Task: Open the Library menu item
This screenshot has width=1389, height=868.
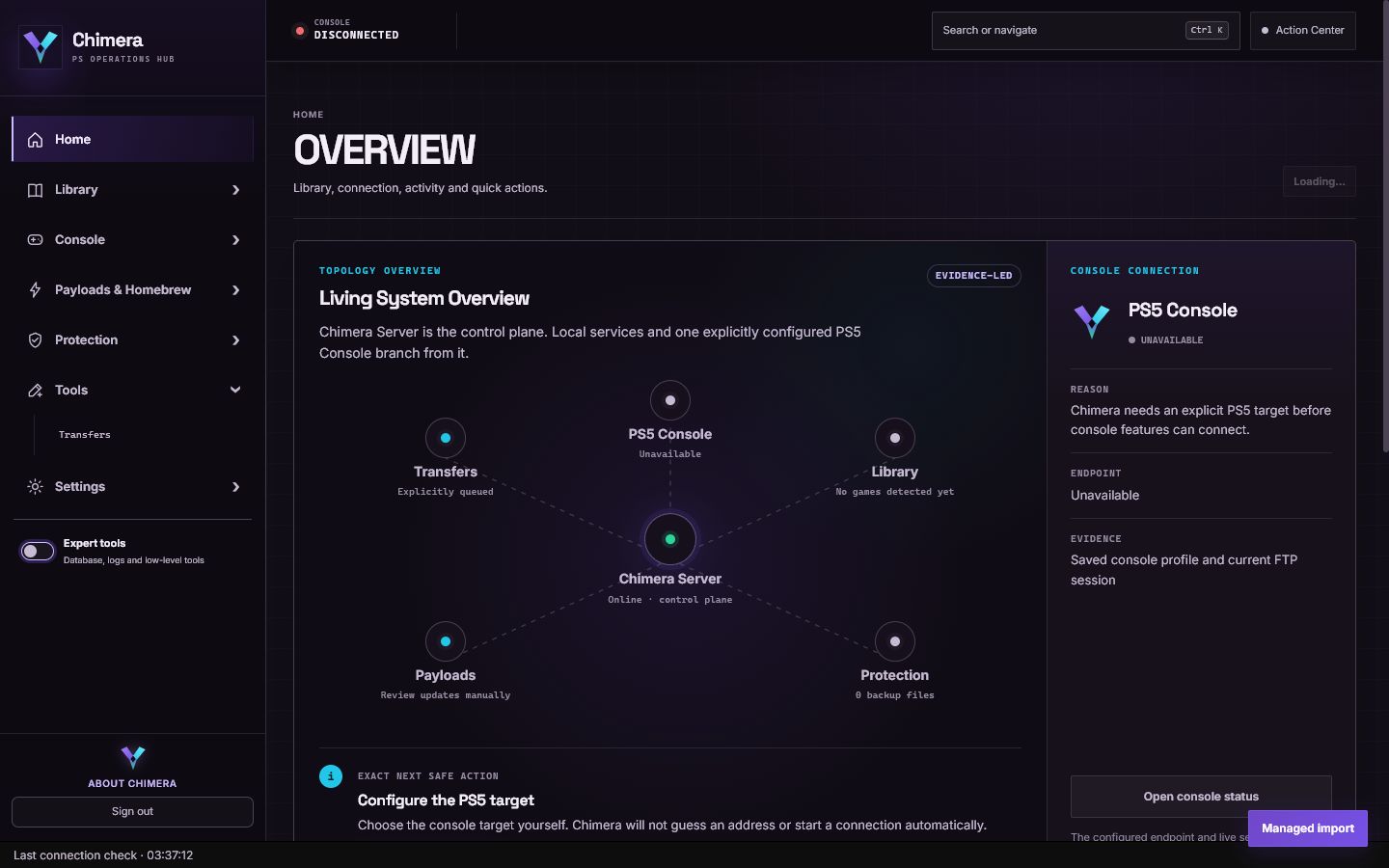Action: [132, 190]
